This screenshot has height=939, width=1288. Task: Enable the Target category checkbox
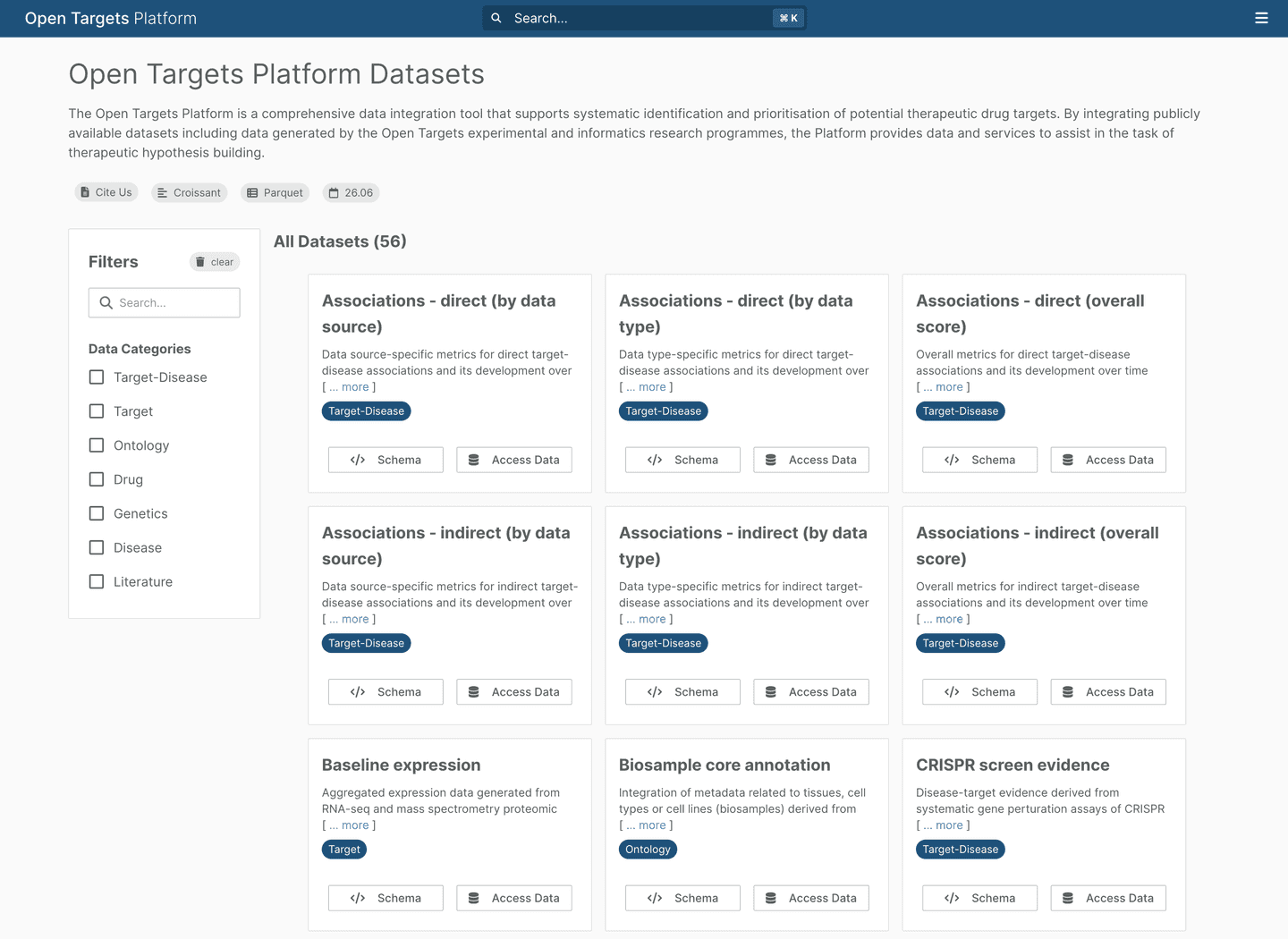97,411
